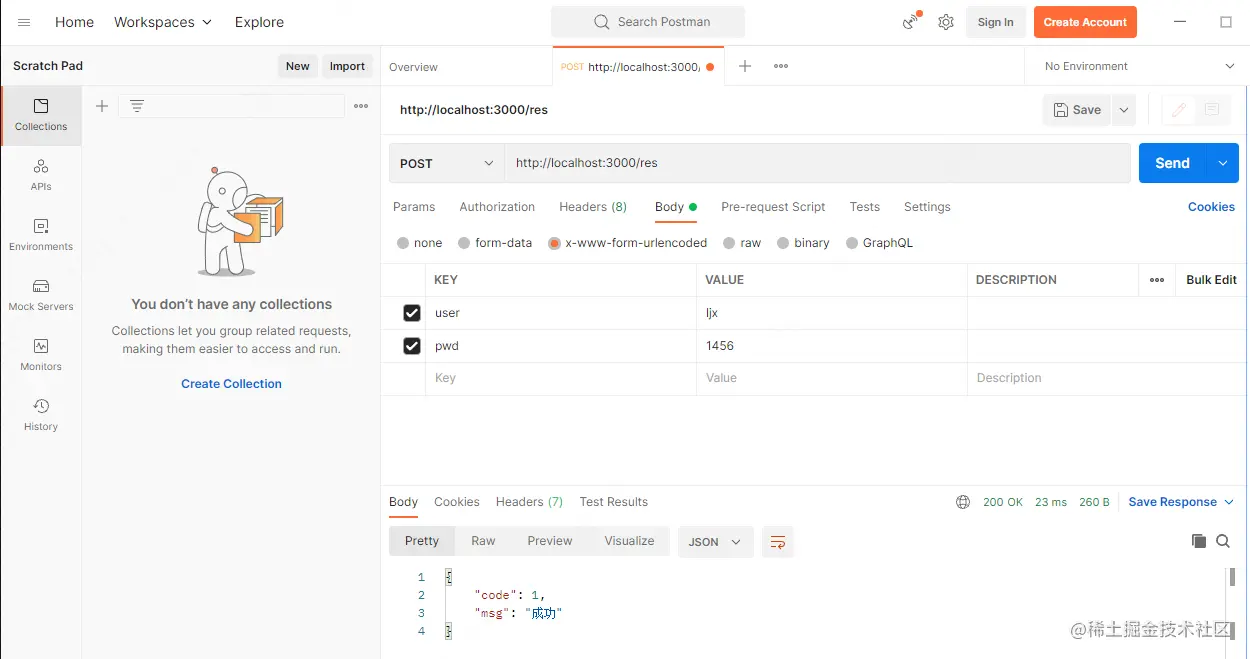Click the satellite sync icon in the header
Screen dimensions: 1250x659
click(911, 21)
